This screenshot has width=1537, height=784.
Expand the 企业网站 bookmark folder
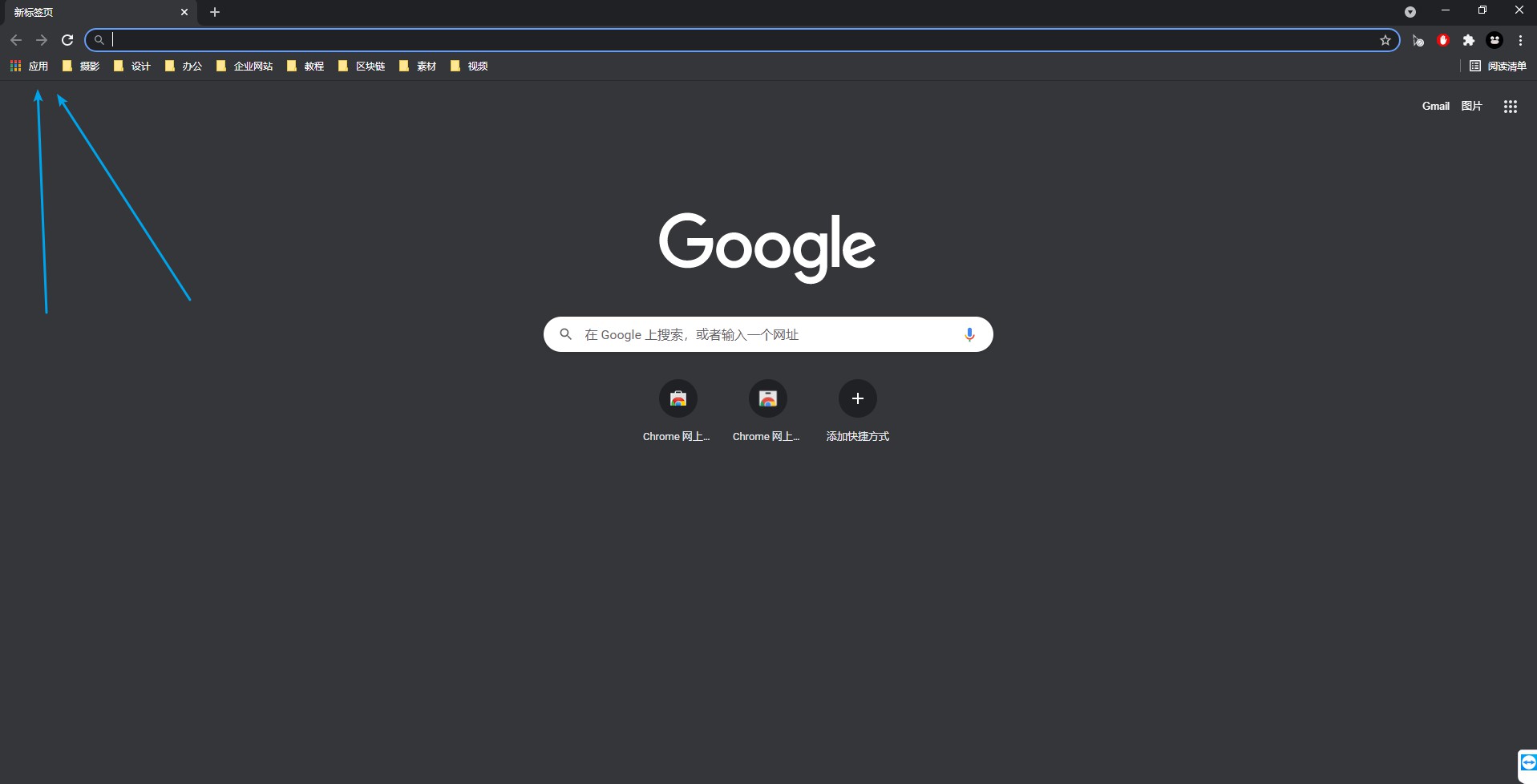(245, 66)
